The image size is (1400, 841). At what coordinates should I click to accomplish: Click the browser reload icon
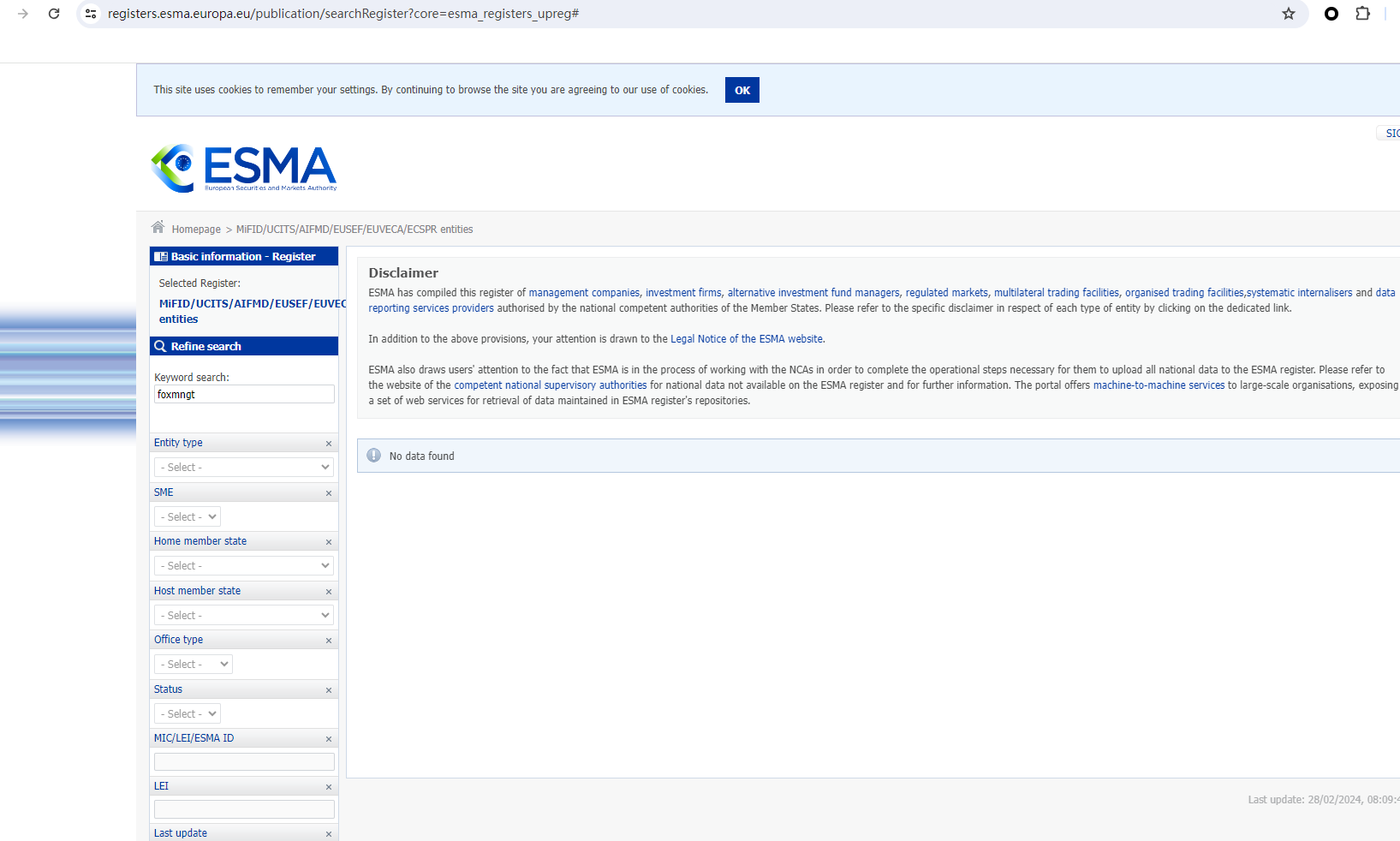coord(54,14)
